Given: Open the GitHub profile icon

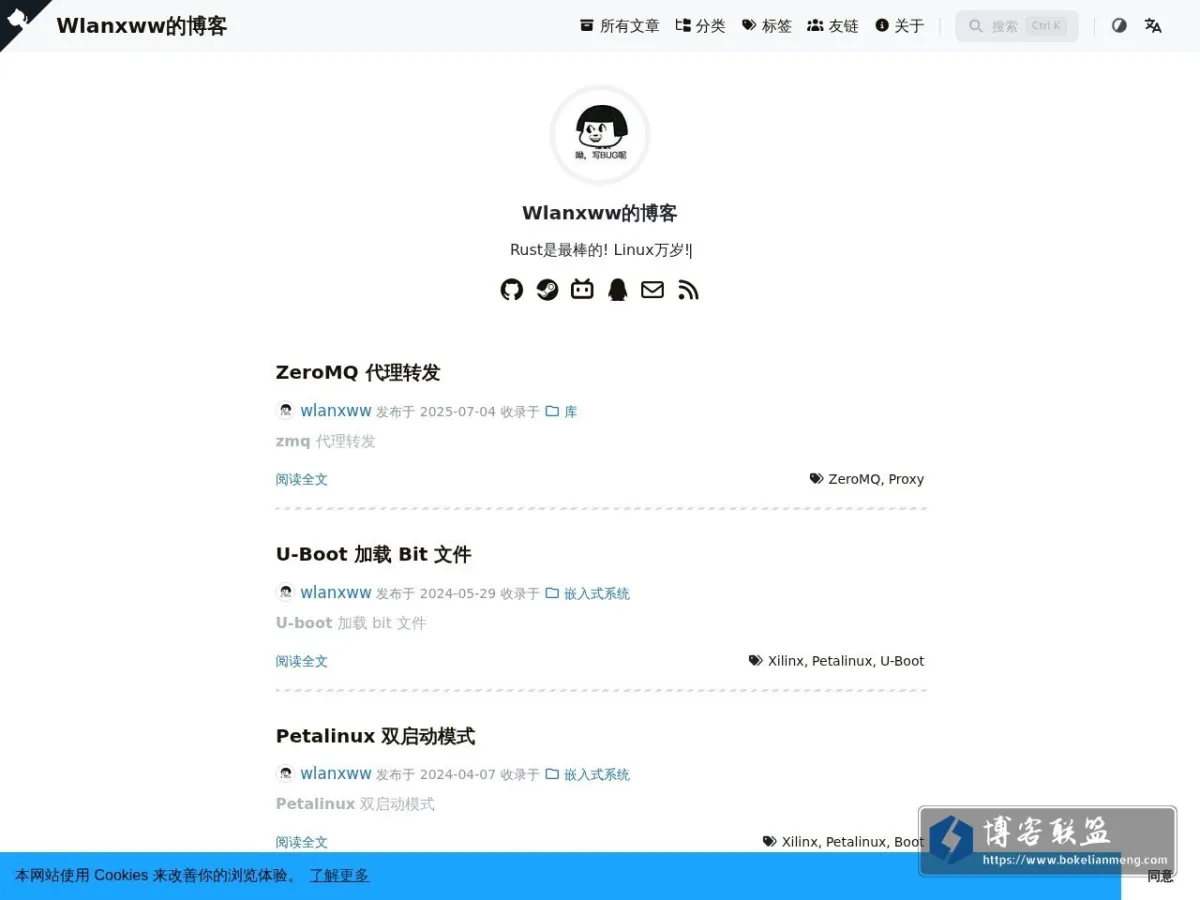Looking at the screenshot, I should coord(512,290).
